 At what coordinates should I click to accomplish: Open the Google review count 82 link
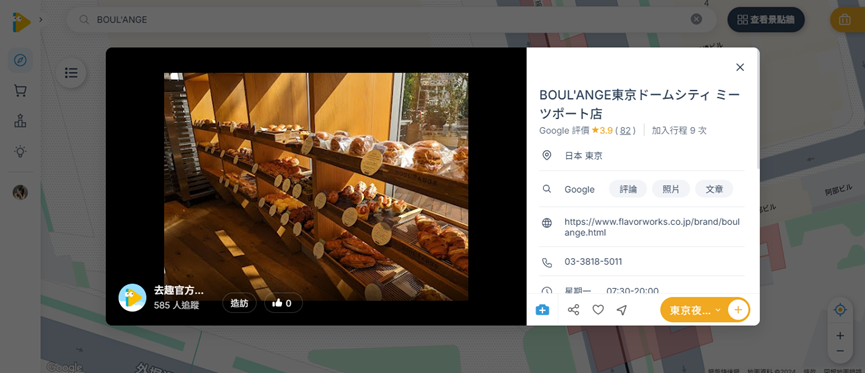625,131
